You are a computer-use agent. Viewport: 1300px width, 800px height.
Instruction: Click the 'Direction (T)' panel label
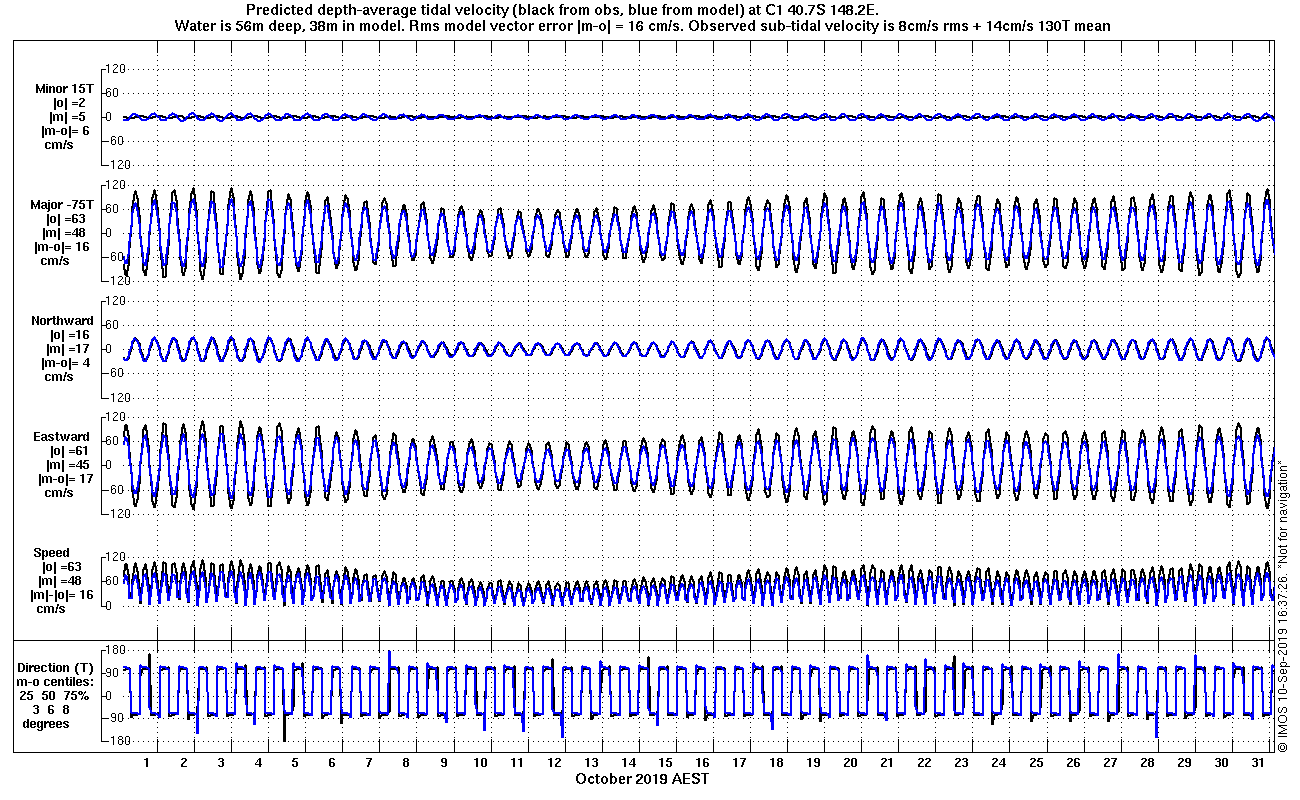click(57, 667)
